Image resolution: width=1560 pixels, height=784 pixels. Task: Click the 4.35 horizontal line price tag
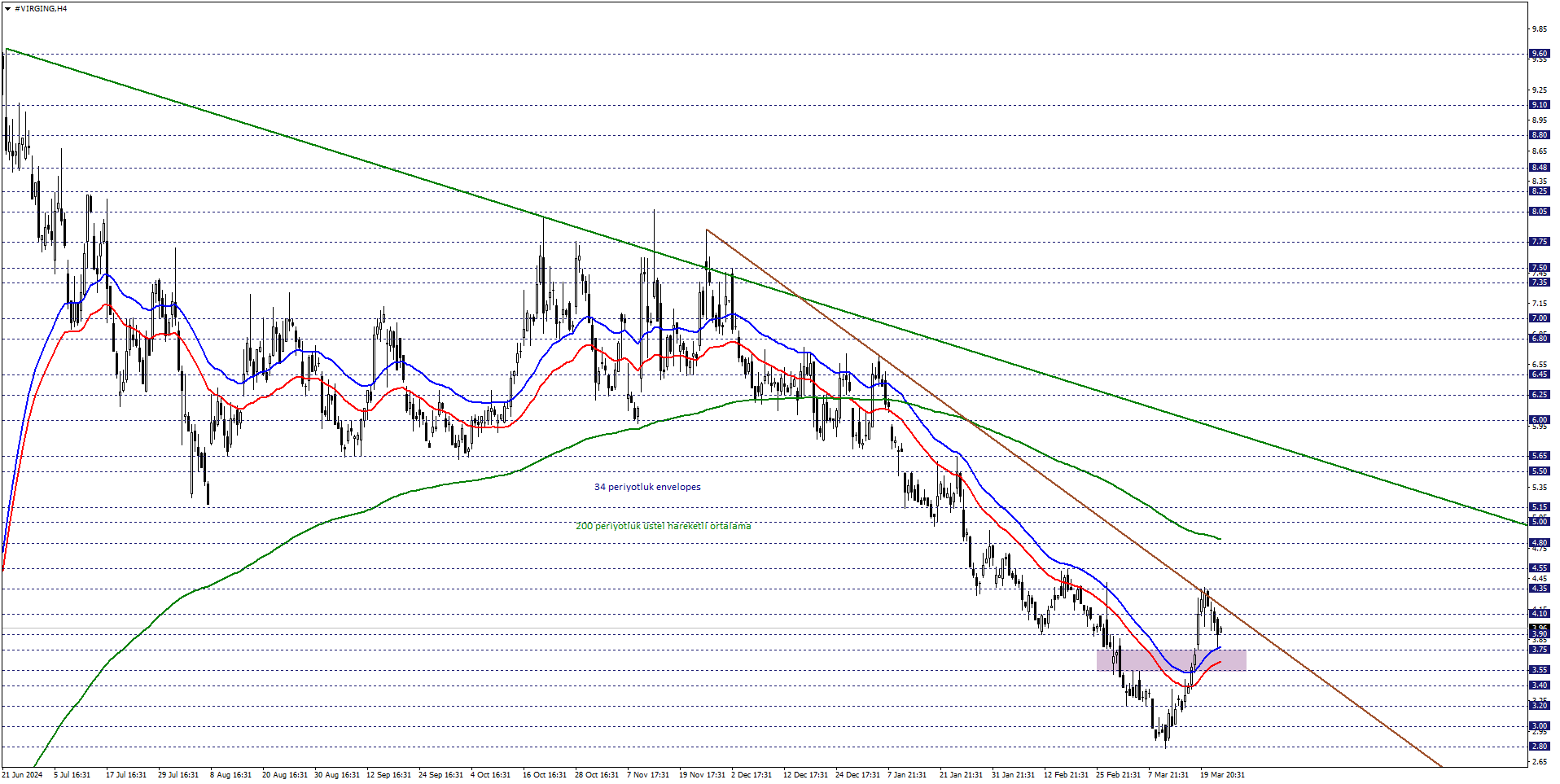[1540, 589]
